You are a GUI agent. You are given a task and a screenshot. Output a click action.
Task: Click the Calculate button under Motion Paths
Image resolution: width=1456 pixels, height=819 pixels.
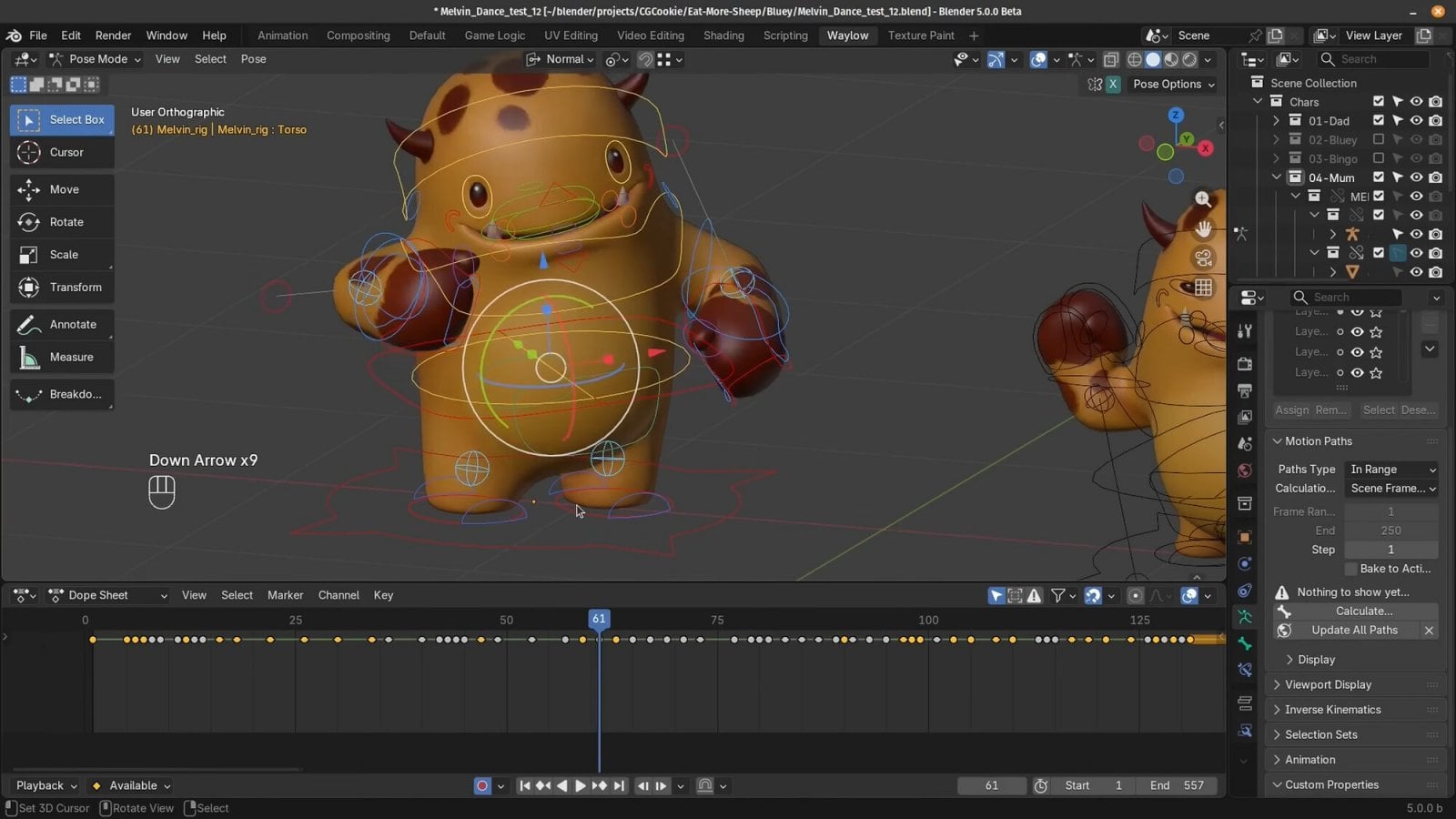click(1361, 611)
